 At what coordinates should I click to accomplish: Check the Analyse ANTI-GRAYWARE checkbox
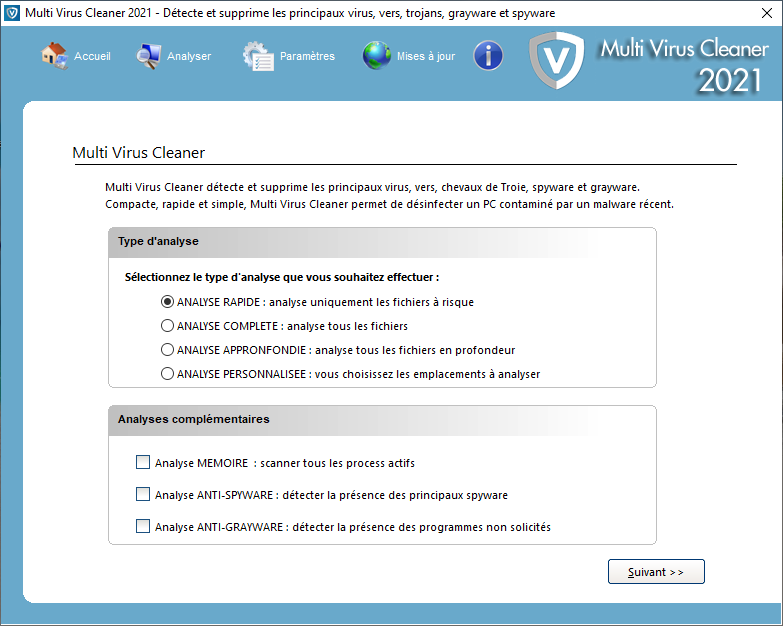(143, 526)
